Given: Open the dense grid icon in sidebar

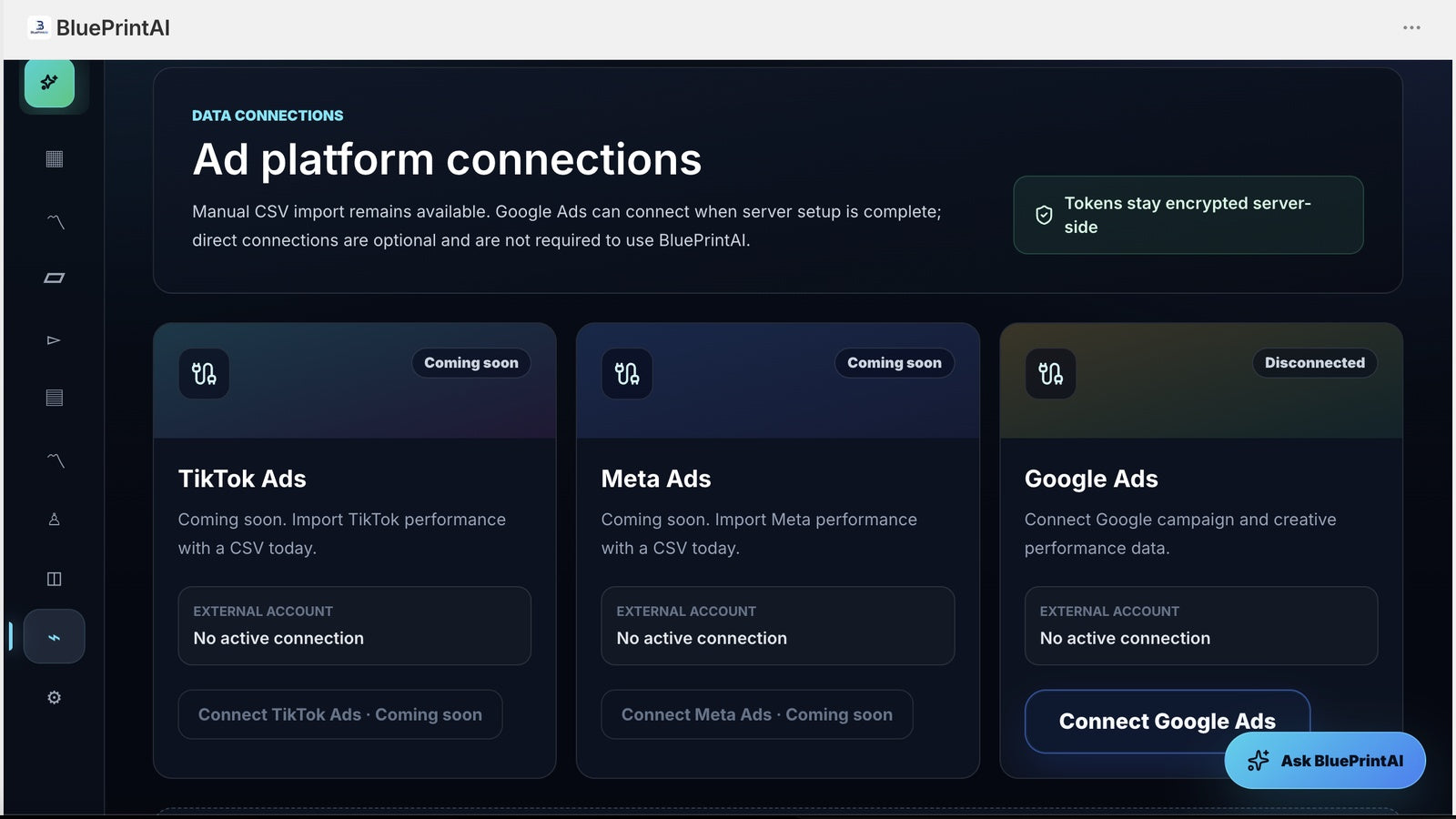Looking at the screenshot, I should click(55, 159).
